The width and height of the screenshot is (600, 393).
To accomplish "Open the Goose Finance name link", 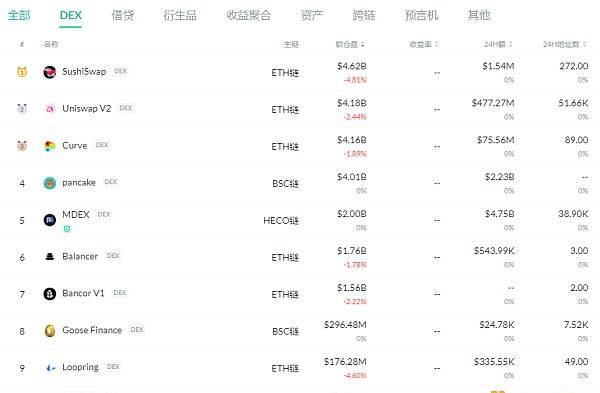I will 92,330.
